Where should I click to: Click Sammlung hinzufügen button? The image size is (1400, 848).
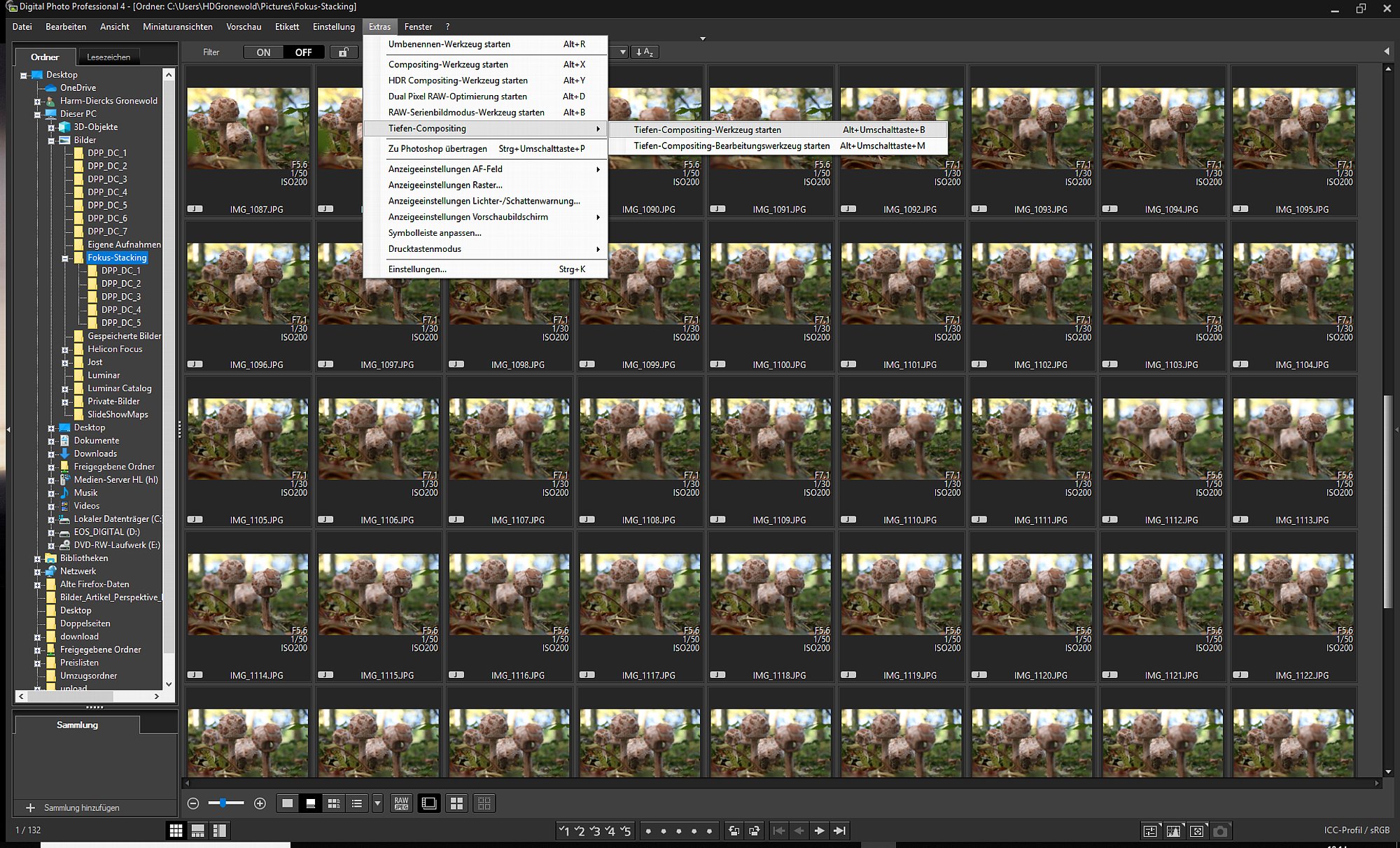point(73,807)
